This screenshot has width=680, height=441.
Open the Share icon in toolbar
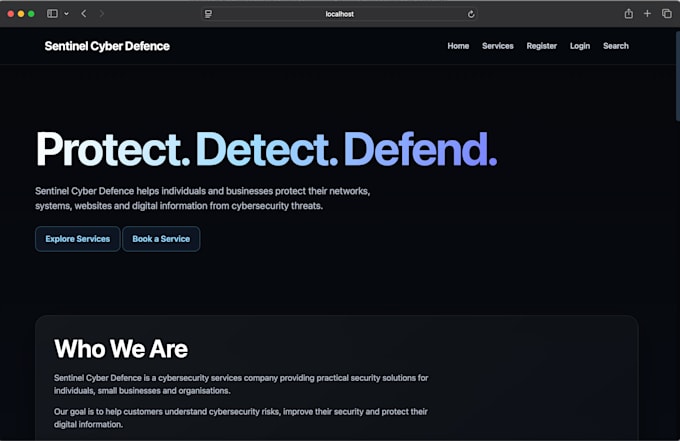628,14
